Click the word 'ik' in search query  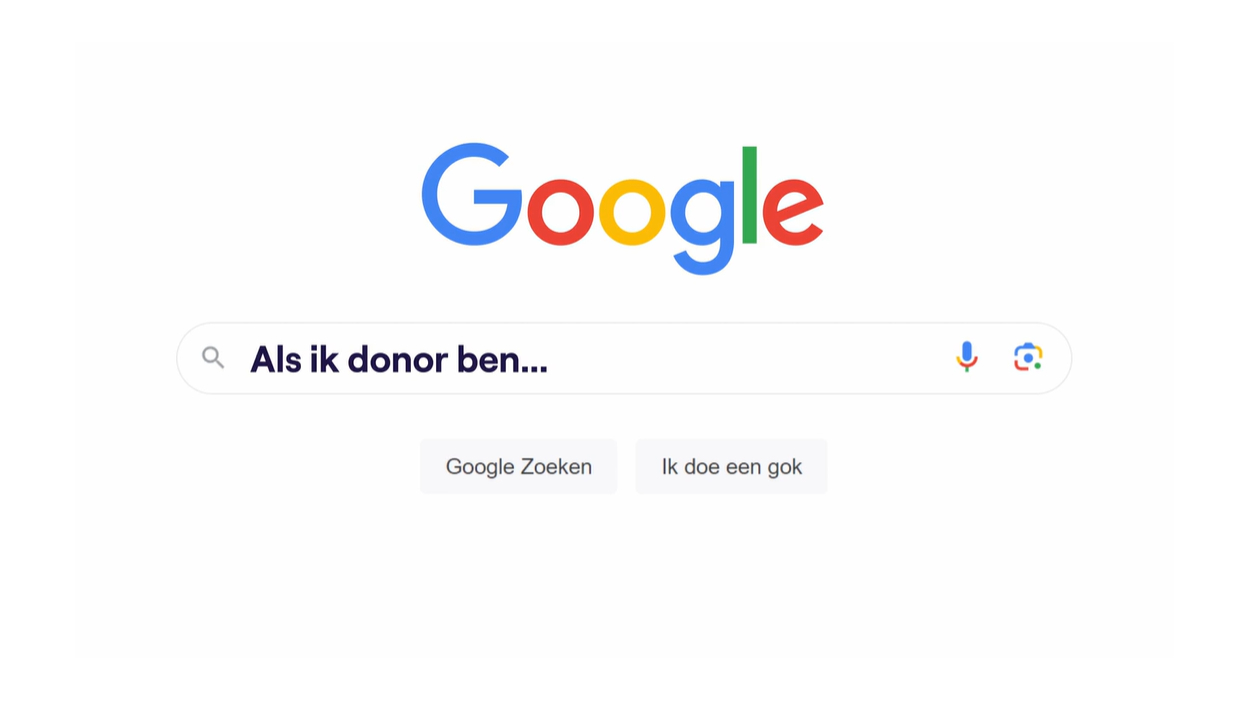pos(325,359)
